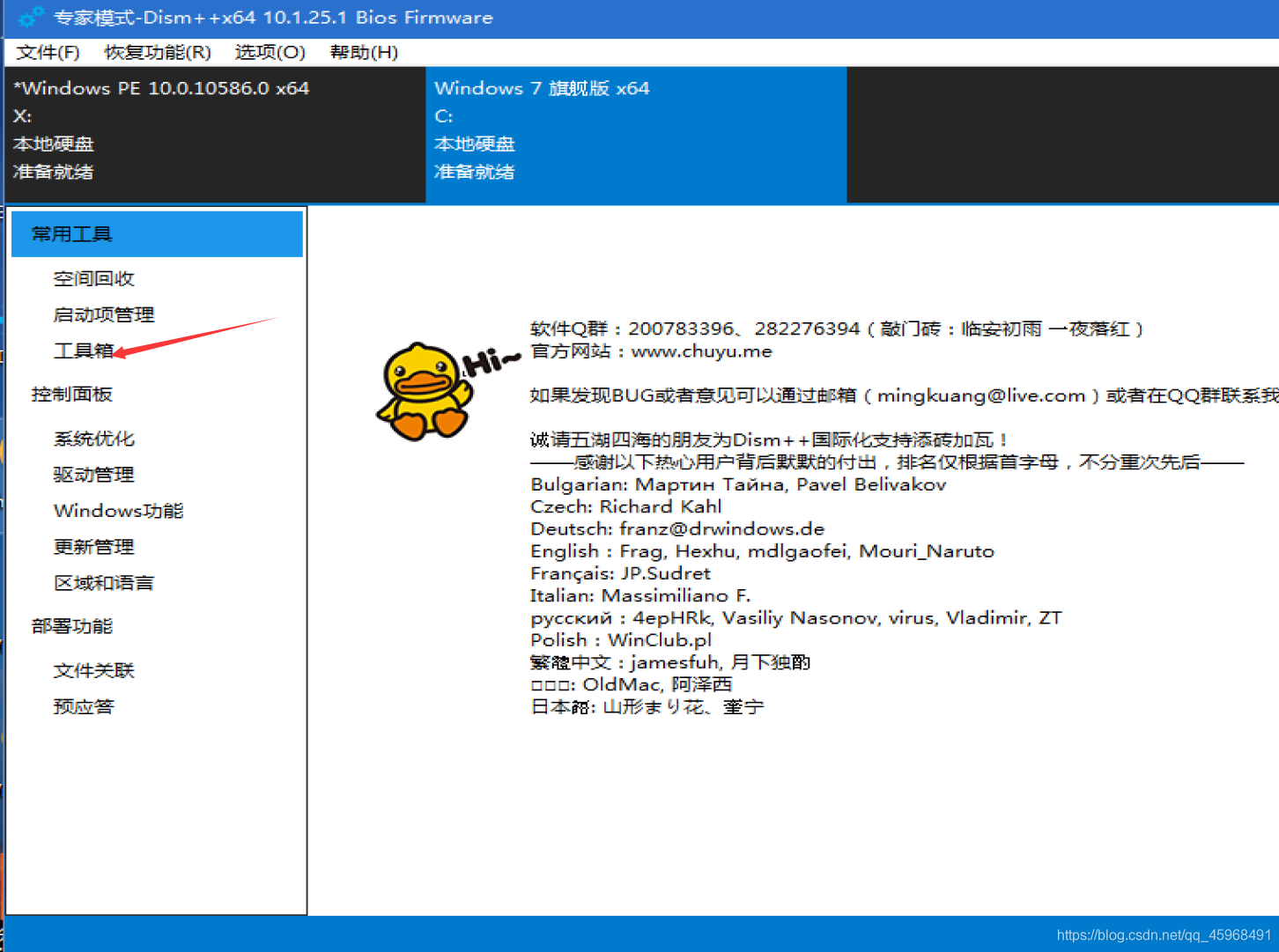Open 文件关联 file association settings
The width and height of the screenshot is (1279, 952).
coord(93,669)
